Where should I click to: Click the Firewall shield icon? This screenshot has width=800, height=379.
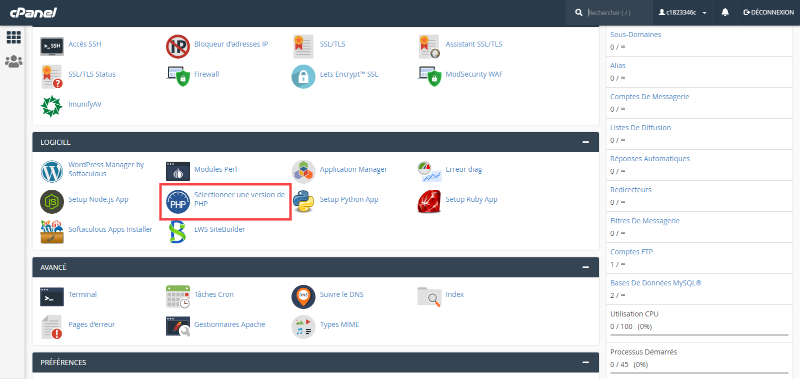coord(178,77)
